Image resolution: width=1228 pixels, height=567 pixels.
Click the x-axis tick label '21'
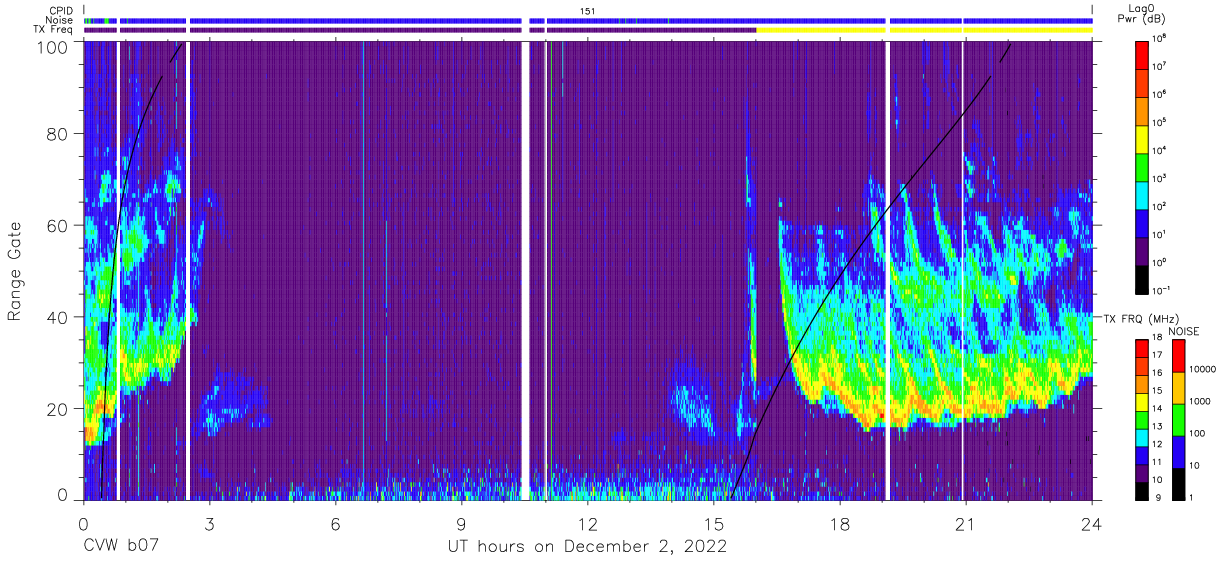coord(966,522)
